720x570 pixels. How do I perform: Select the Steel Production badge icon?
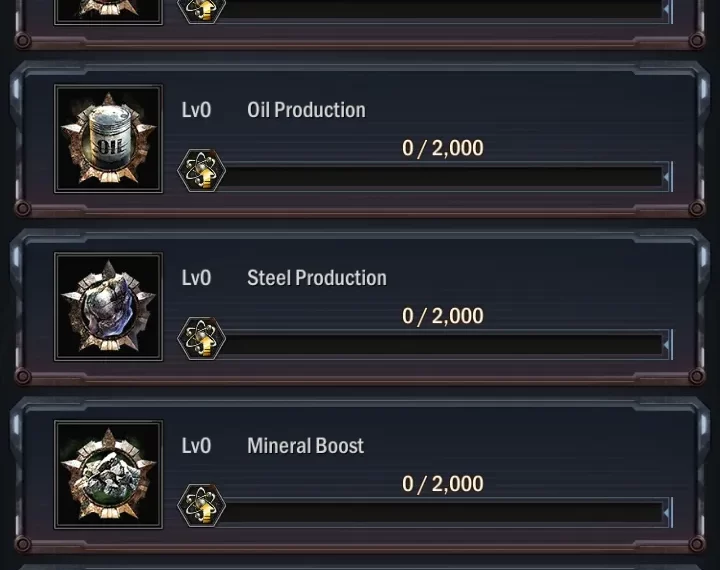(108, 307)
